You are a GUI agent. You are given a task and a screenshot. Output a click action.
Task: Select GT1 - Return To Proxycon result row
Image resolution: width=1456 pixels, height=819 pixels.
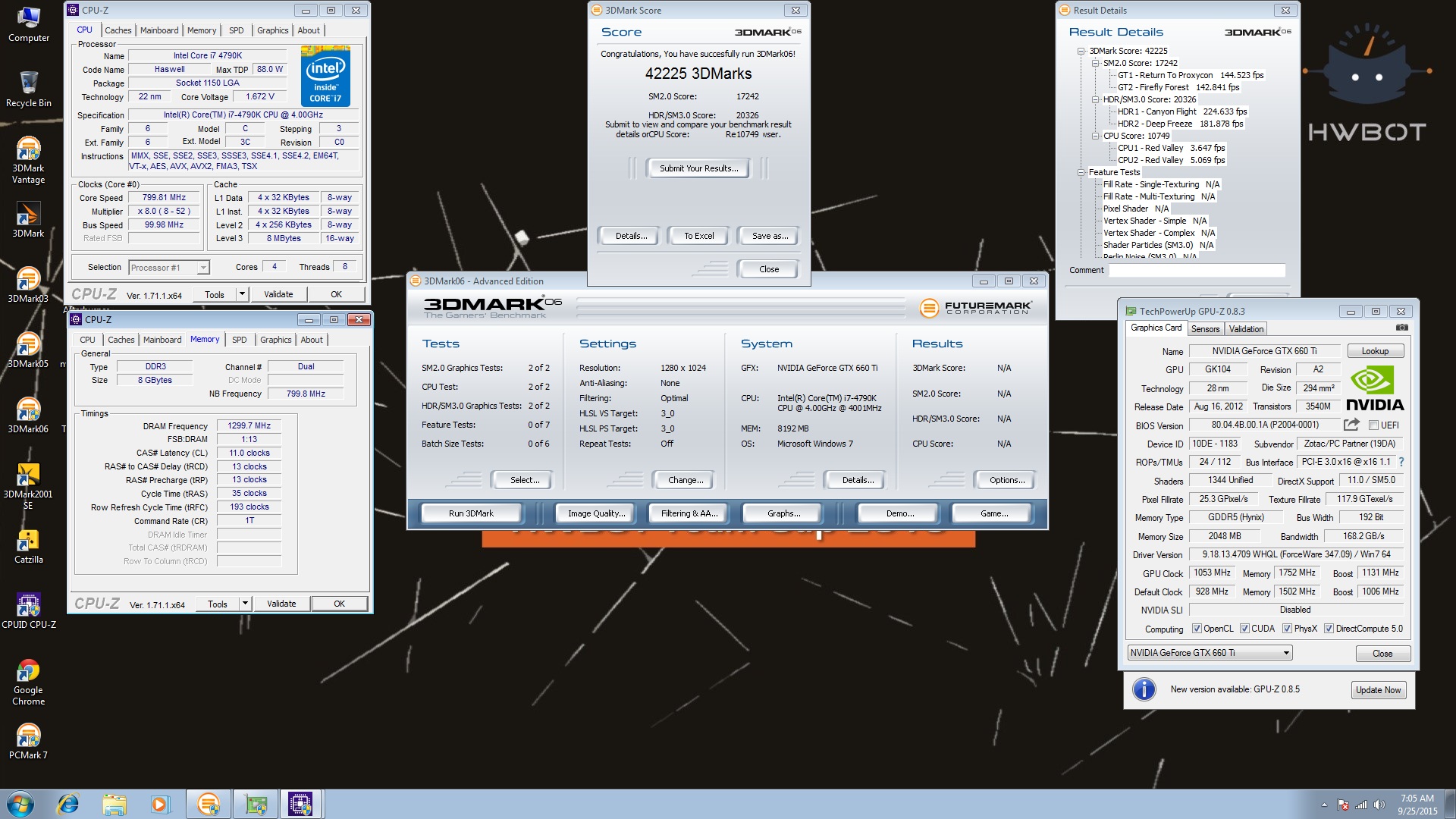tap(1190, 75)
